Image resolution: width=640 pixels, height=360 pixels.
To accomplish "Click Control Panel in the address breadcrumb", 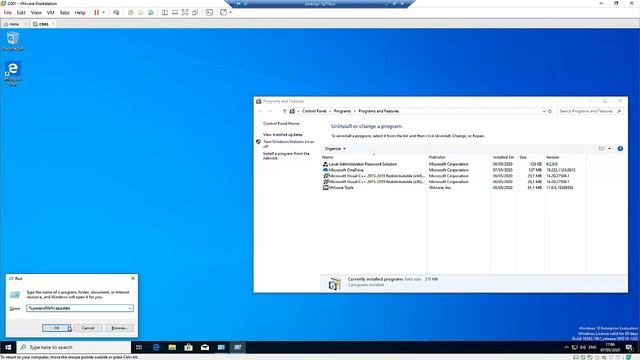I will click(314, 111).
